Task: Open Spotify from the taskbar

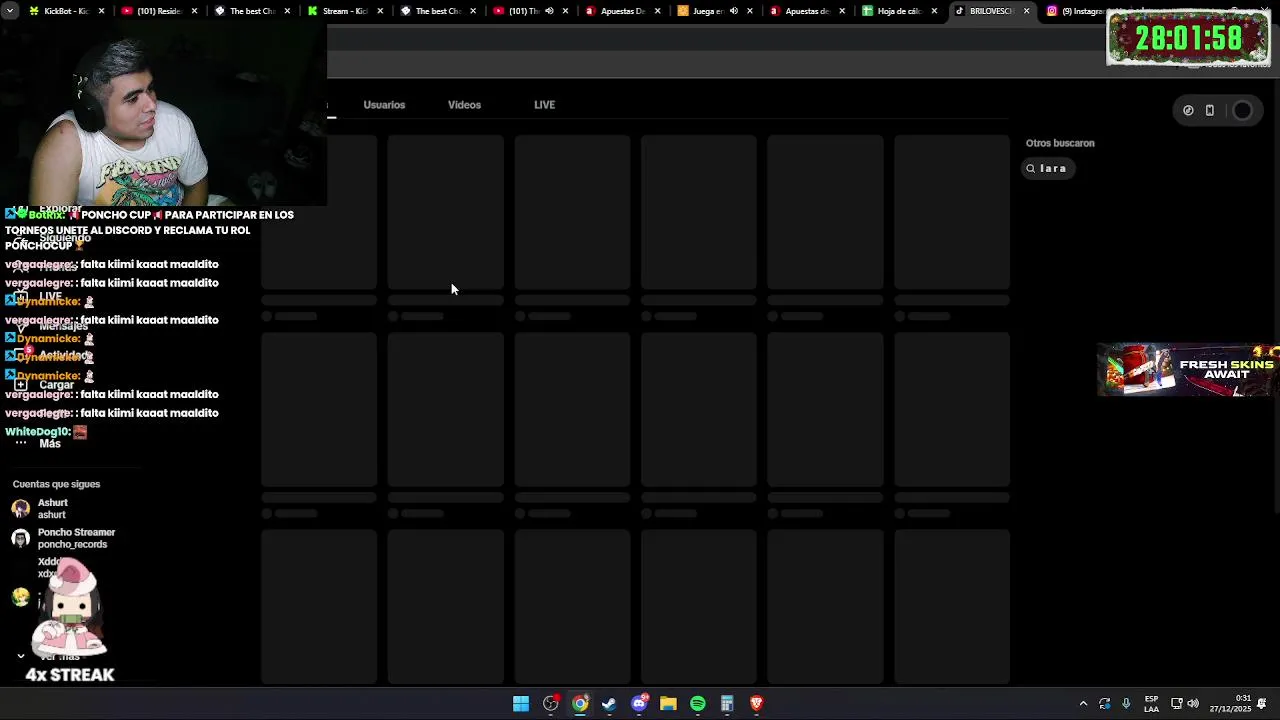Action: click(x=697, y=704)
